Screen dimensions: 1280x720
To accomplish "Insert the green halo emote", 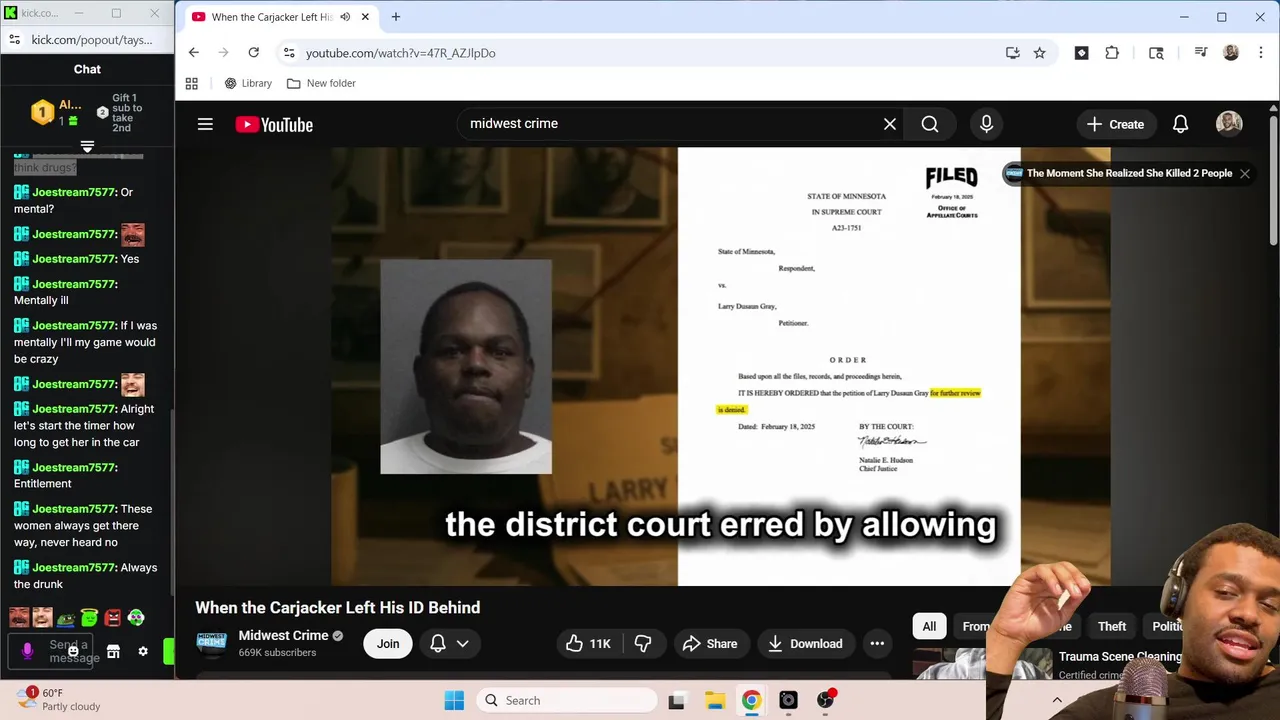I will pos(89,618).
